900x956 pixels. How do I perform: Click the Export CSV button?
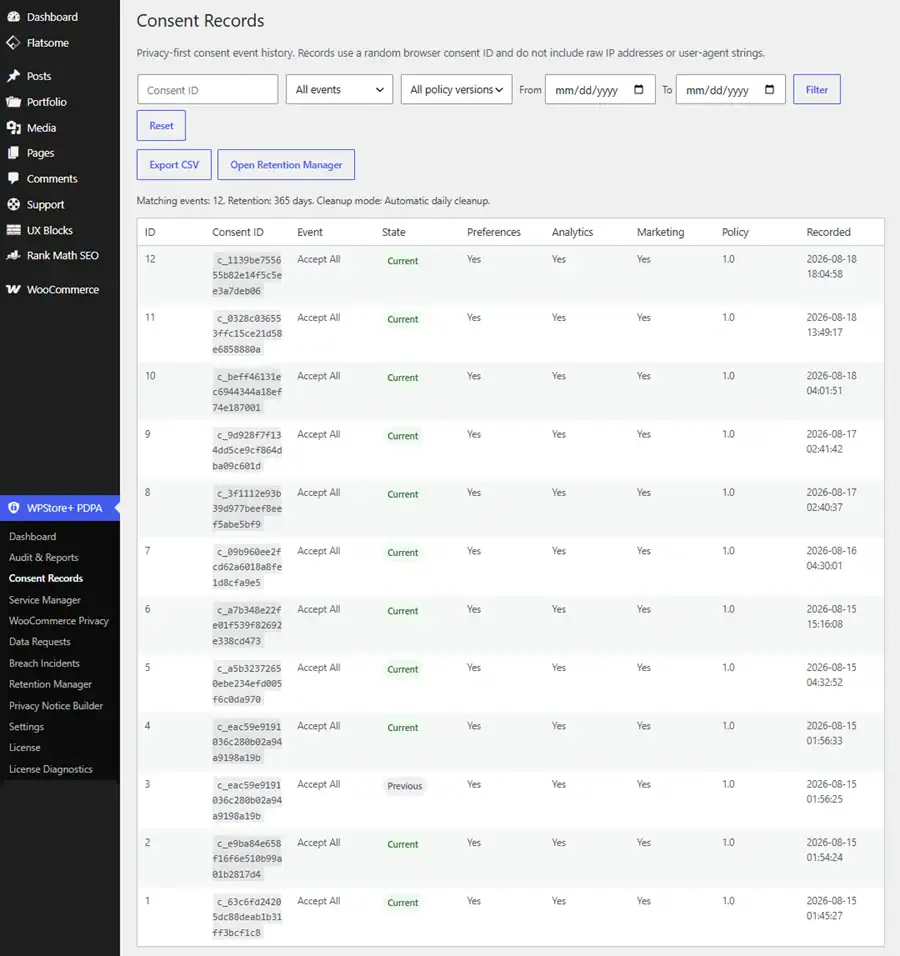pyautogui.click(x=174, y=165)
